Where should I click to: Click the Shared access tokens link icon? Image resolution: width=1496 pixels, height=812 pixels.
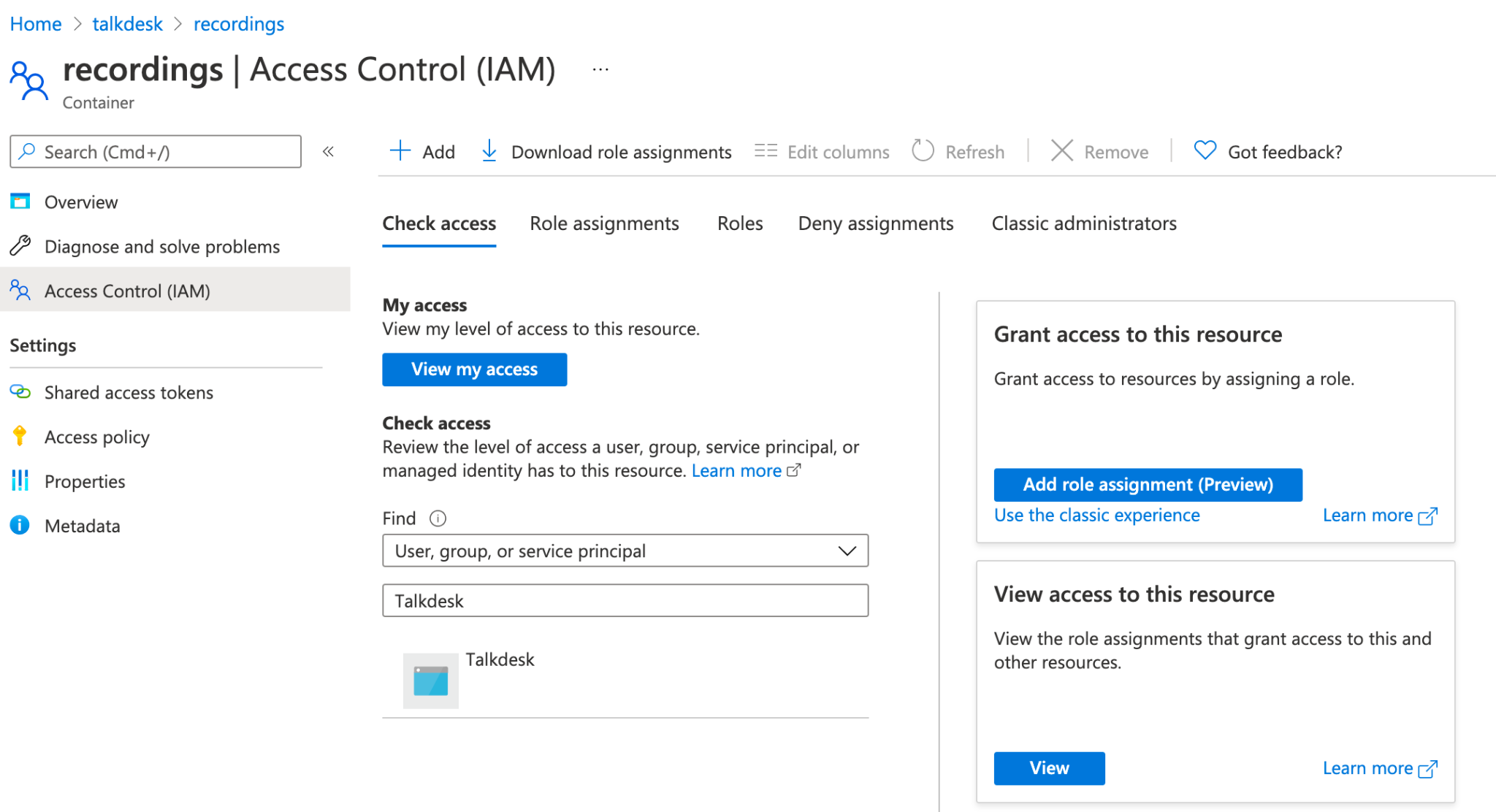pyautogui.click(x=20, y=392)
